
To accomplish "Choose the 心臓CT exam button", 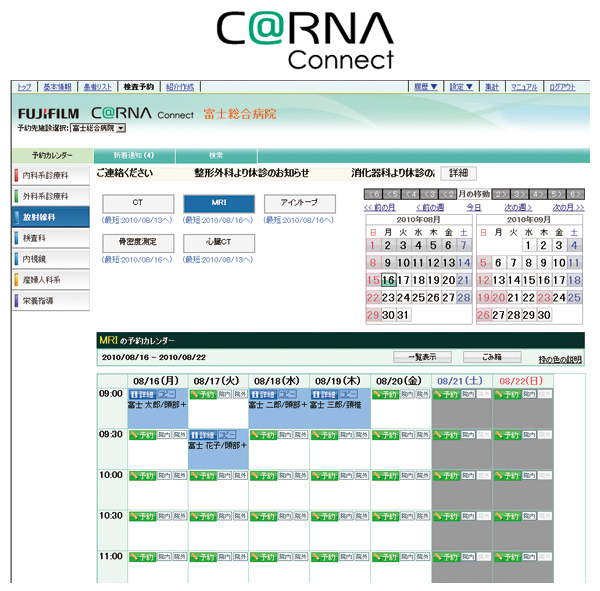I will point(219,243).
